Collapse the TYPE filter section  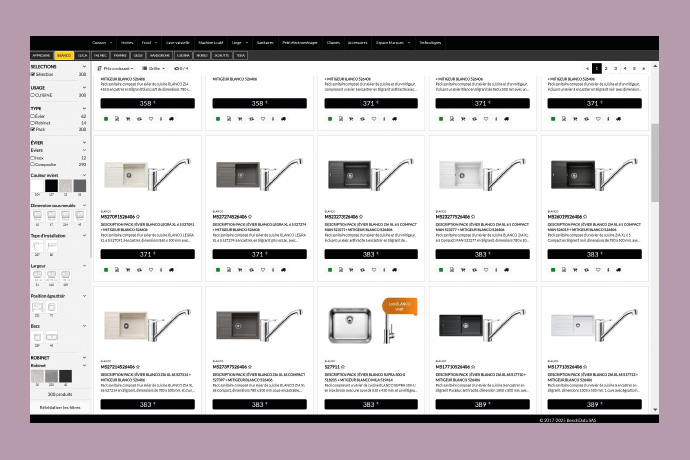(x=84, y=108)
